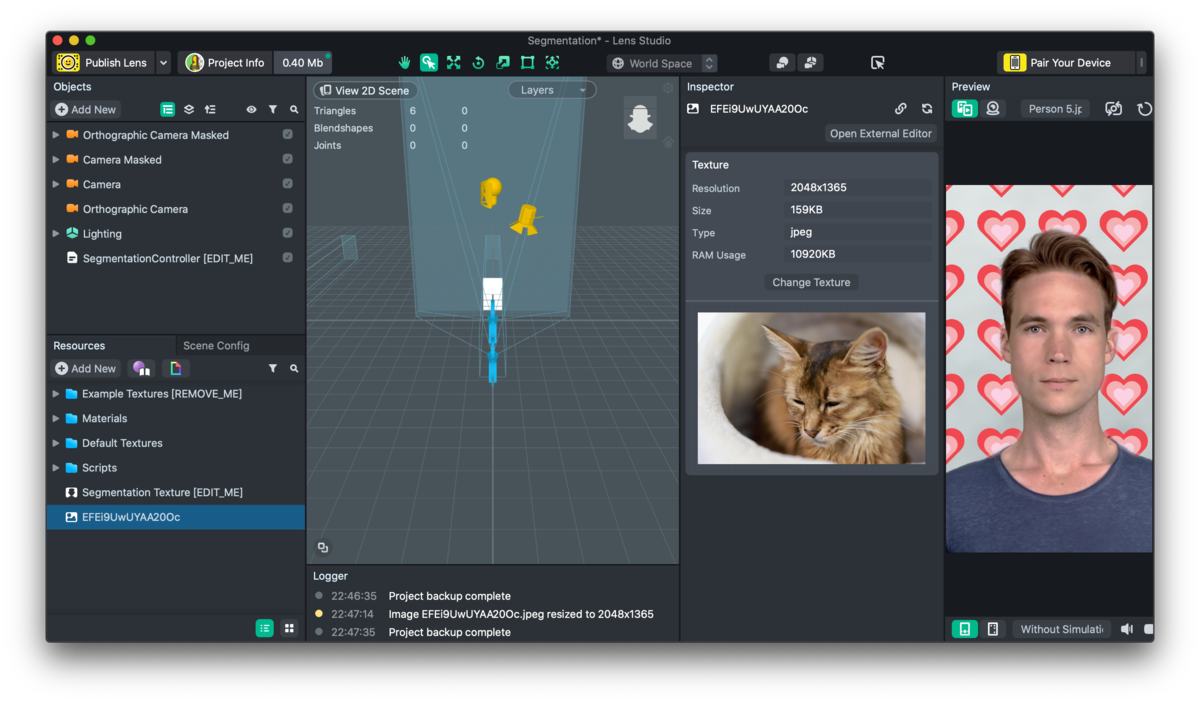1200x703 pixels.
Task: Switch Objects panel to list hierarchy view
Action: tap(168, 109)
